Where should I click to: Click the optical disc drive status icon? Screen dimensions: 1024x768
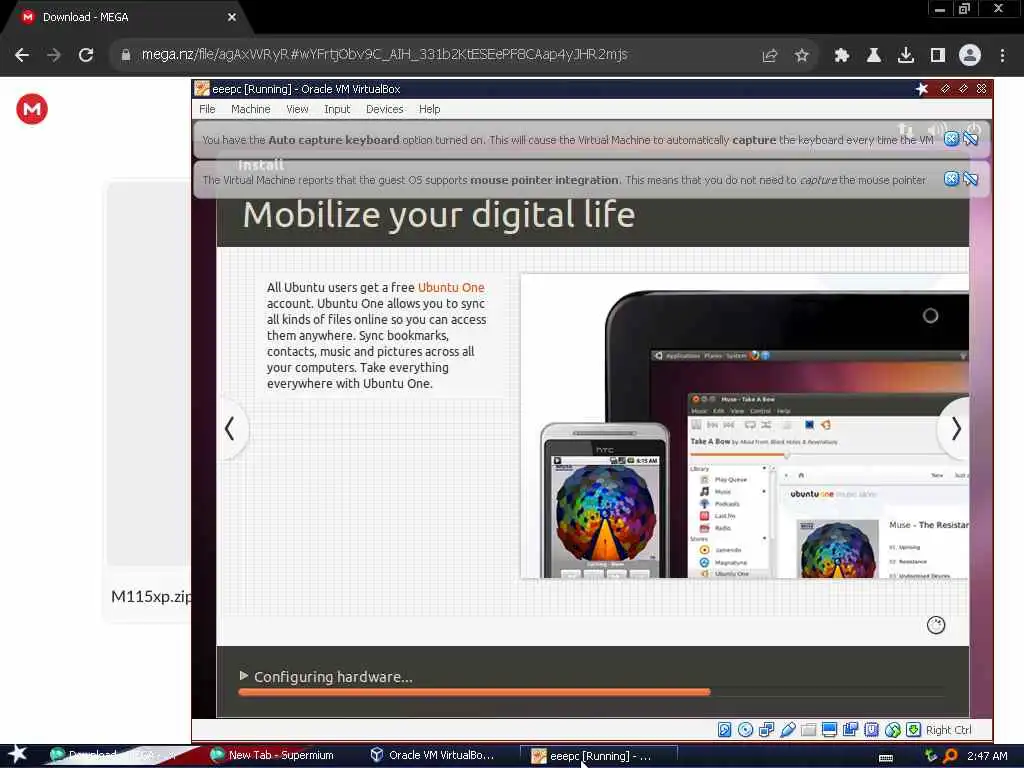click(745, 729)
